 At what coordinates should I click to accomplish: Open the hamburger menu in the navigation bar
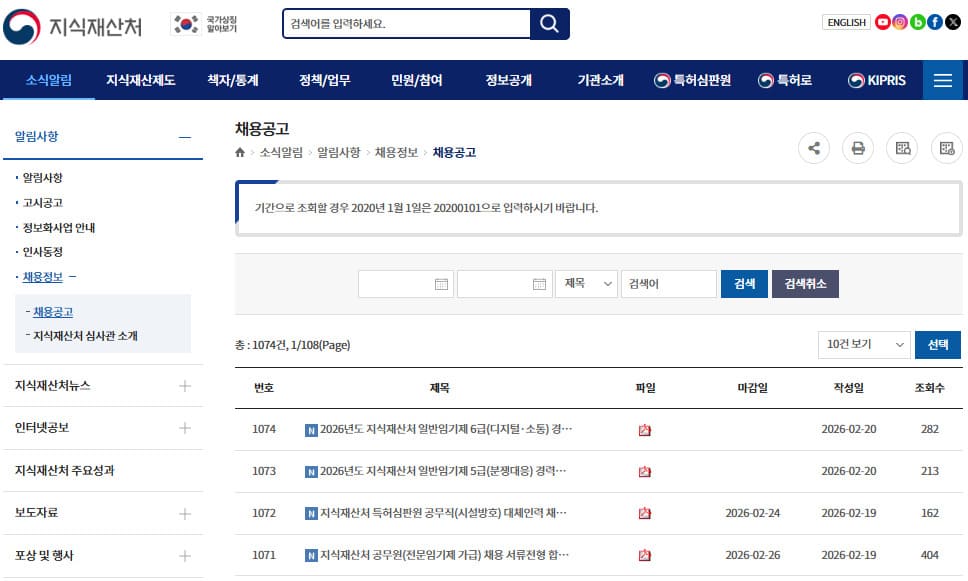coord(942,81)
